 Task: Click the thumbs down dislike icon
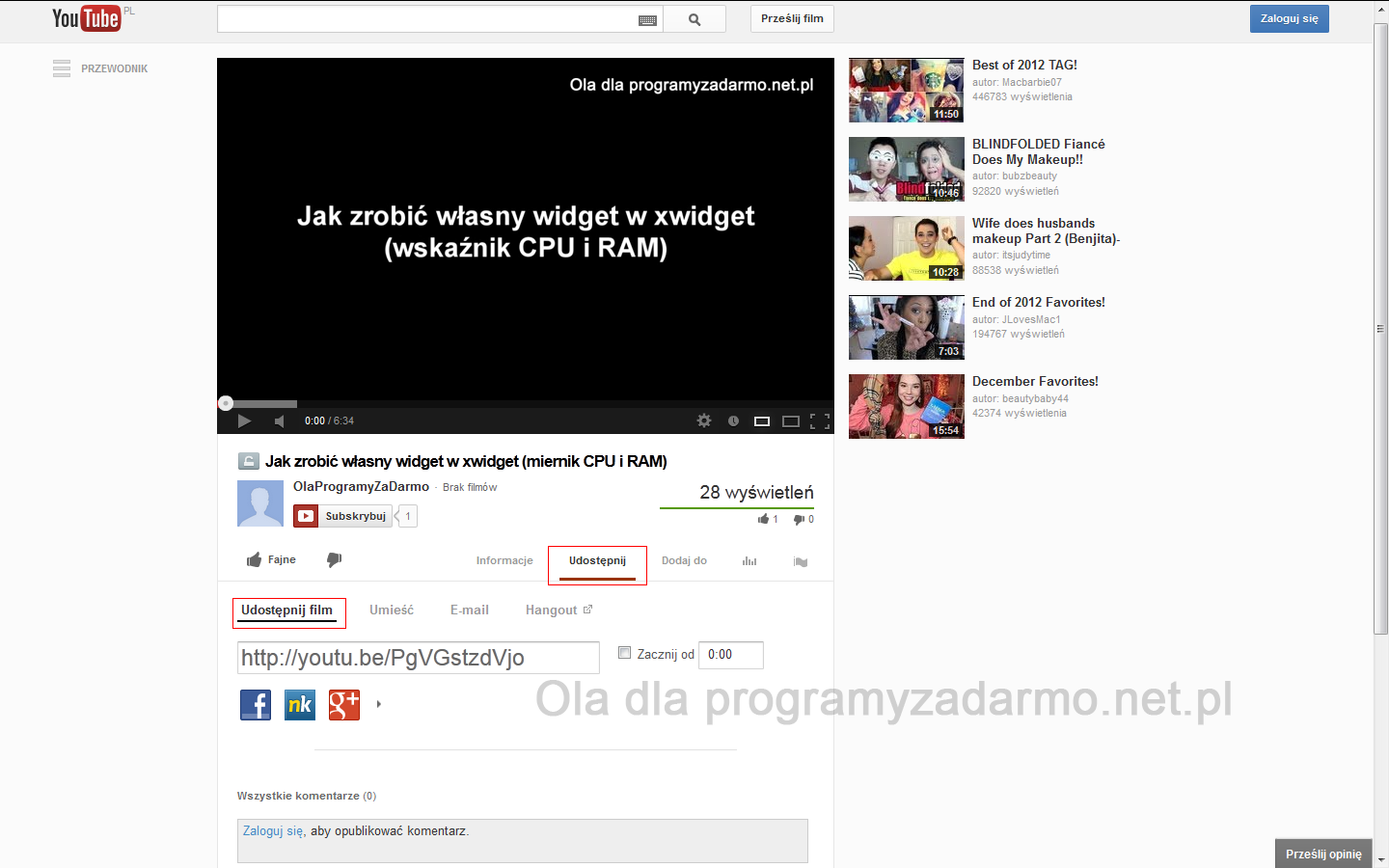334,560
